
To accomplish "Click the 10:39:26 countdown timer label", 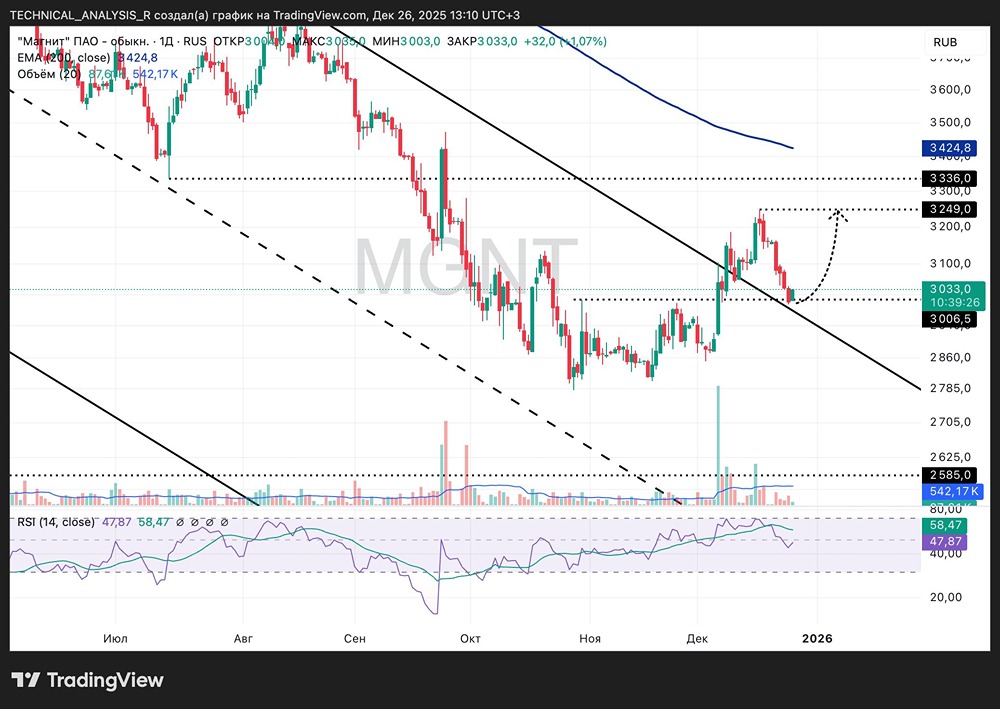I will (953, 302).
